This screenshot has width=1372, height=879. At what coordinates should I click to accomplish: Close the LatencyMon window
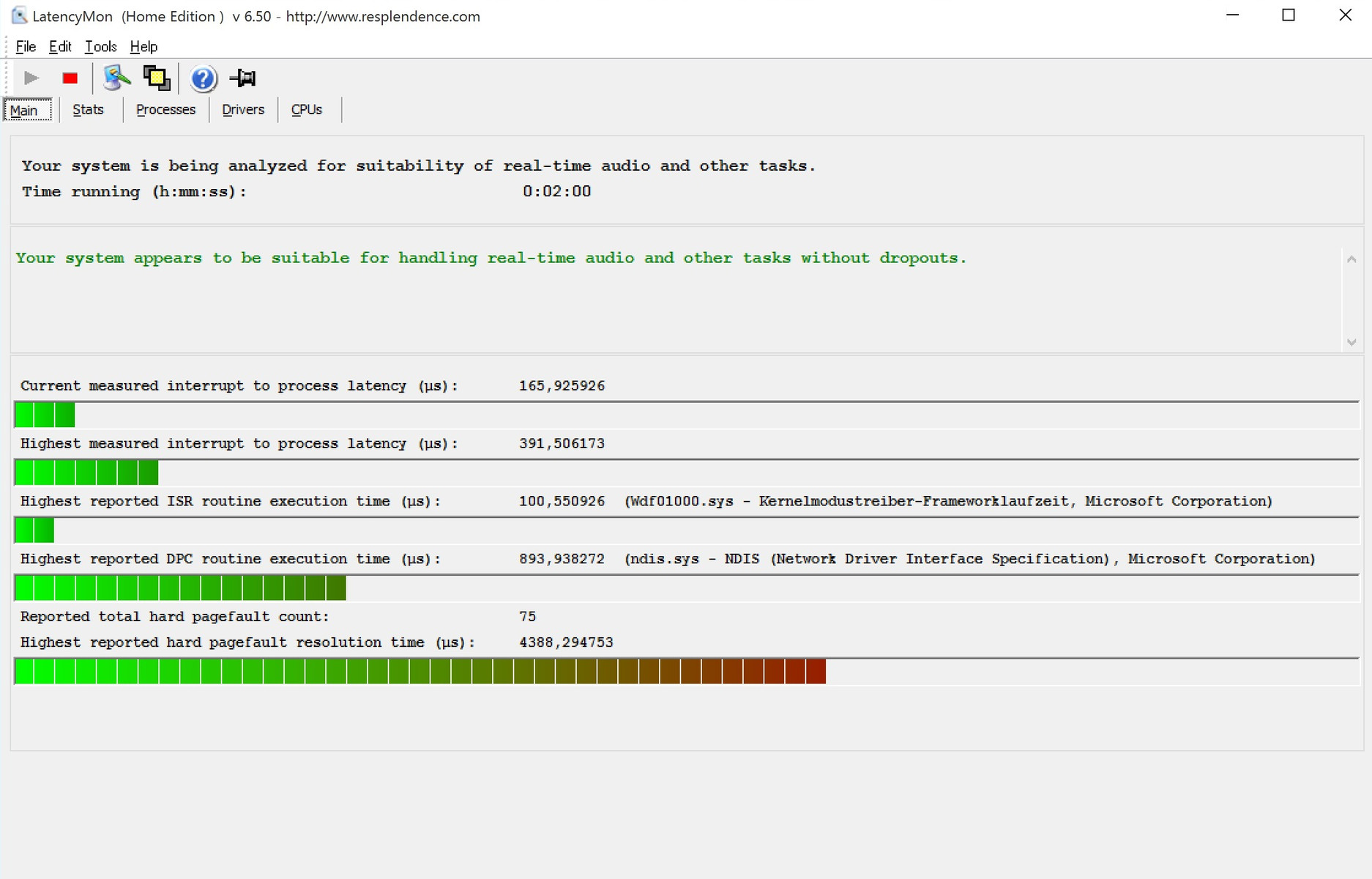coord(1345,15)
